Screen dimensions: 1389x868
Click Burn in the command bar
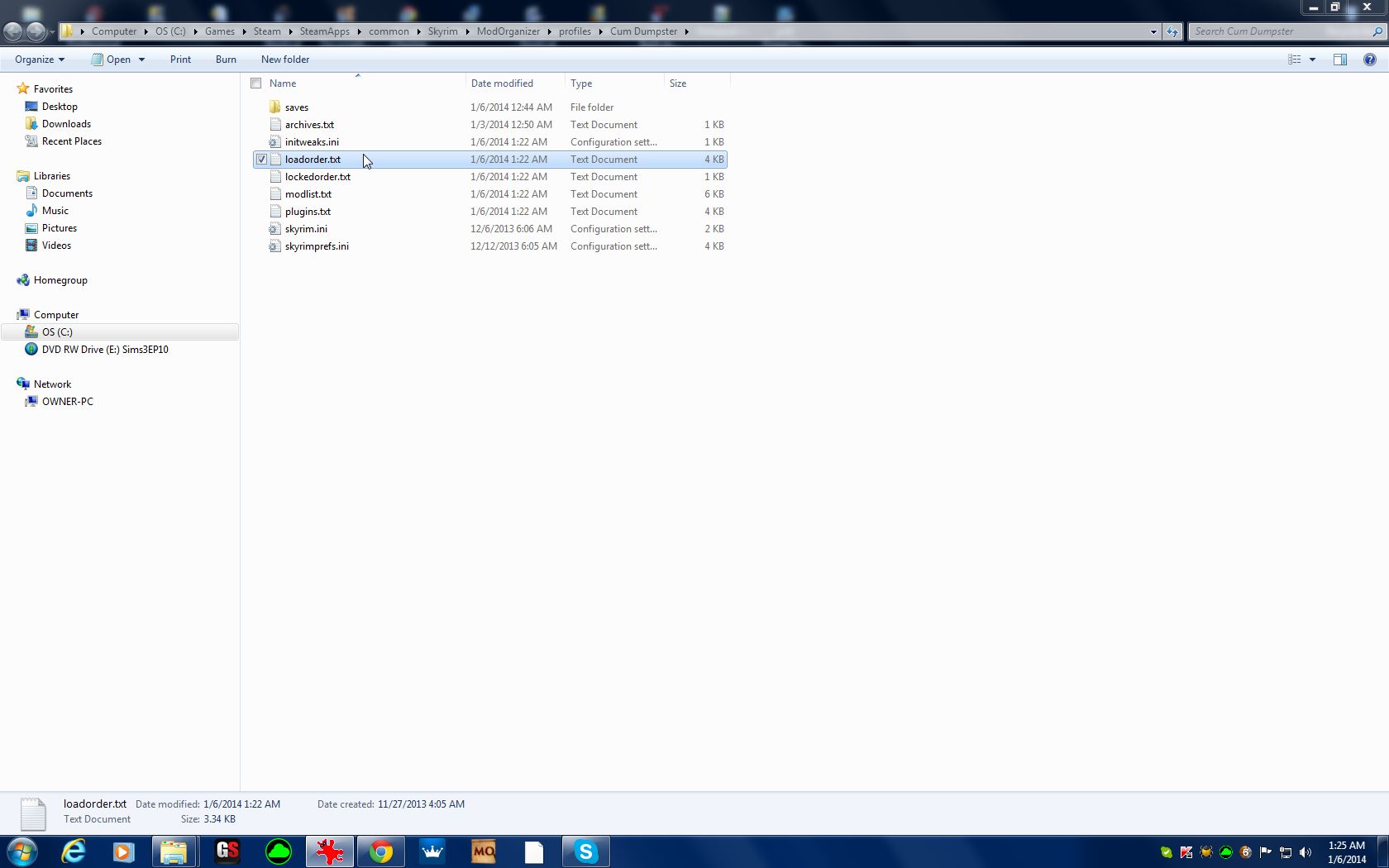(226, 60)
